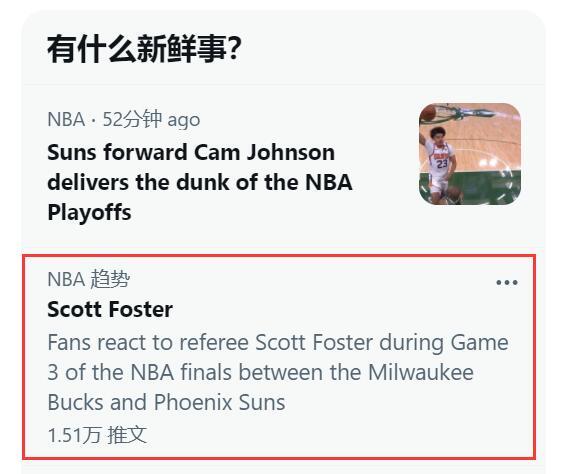Click the 'Johnson' name in the bold headline

(291, 152)
